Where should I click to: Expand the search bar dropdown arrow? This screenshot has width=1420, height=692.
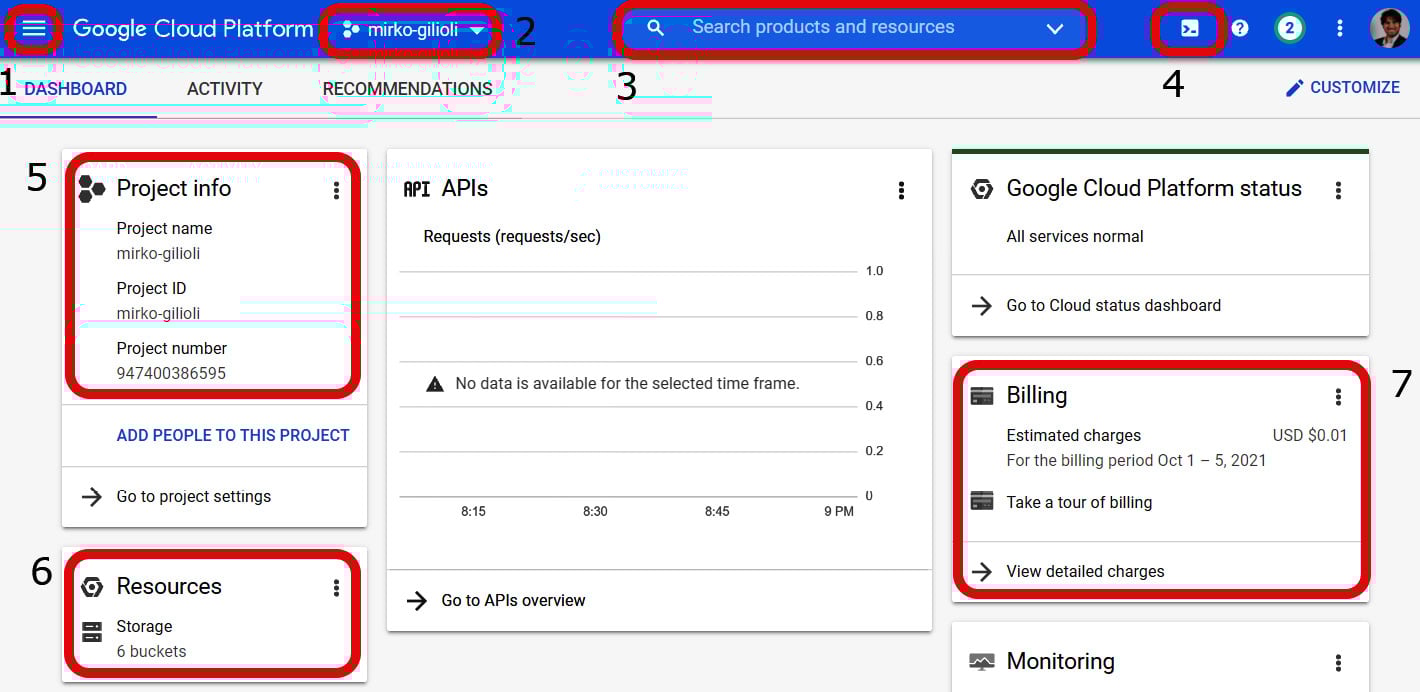point(1055,29)
